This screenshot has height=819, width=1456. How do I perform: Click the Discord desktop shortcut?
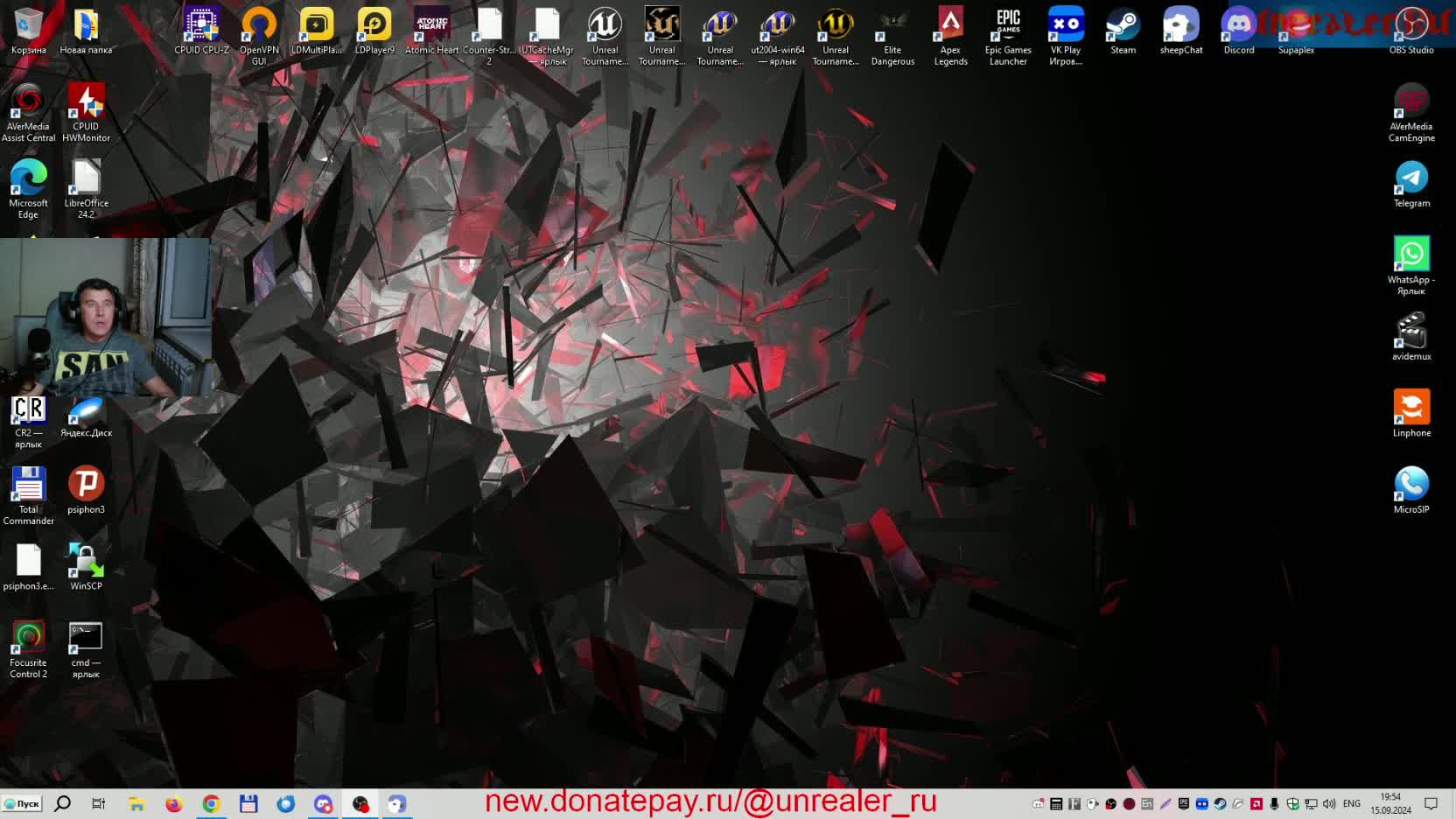1239,31
